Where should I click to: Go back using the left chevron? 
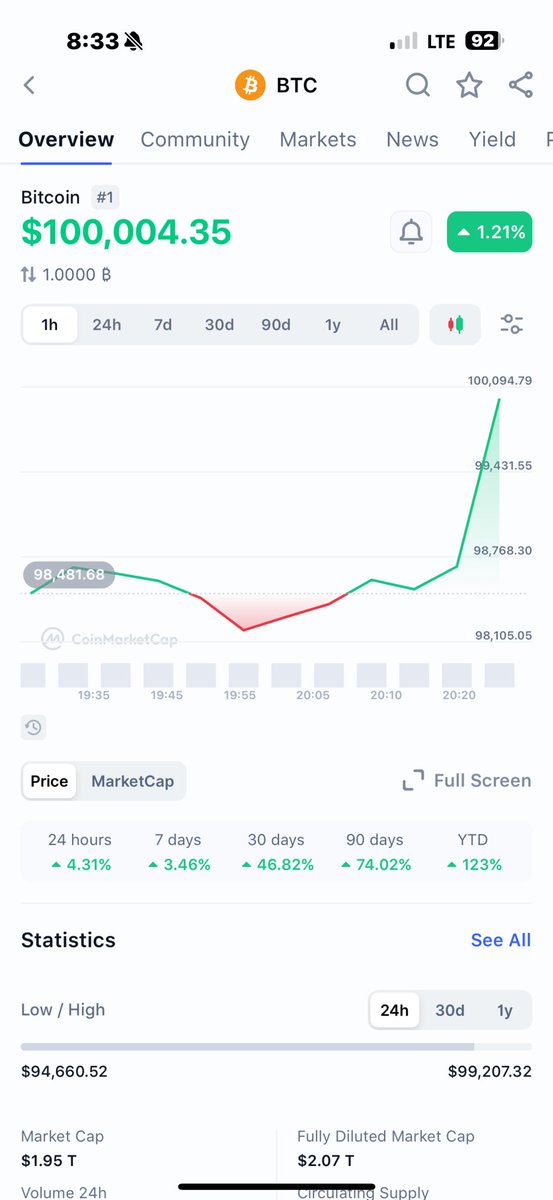(29, 86)
